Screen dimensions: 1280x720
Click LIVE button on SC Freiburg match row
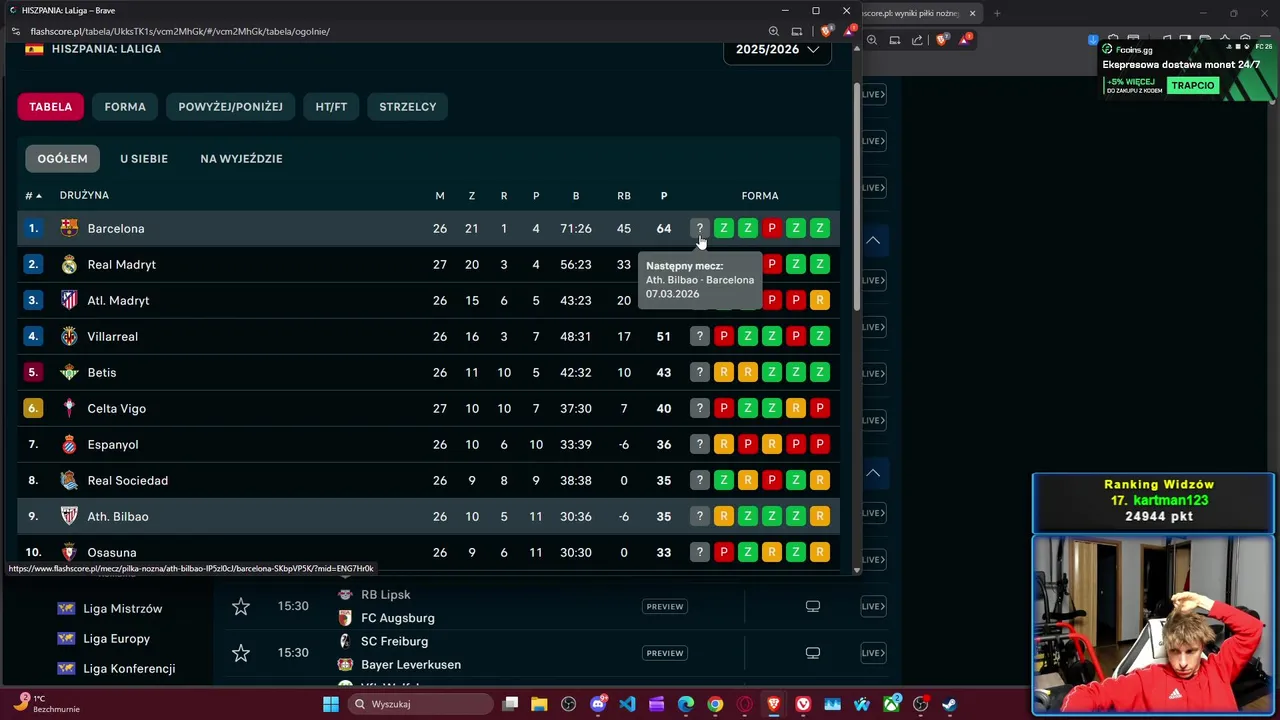tap(873, 653)
